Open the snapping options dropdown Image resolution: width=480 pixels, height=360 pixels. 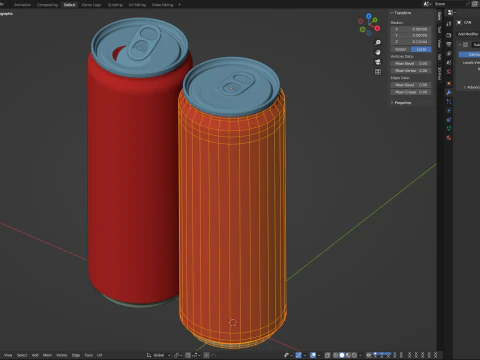(x=196, y=355)
